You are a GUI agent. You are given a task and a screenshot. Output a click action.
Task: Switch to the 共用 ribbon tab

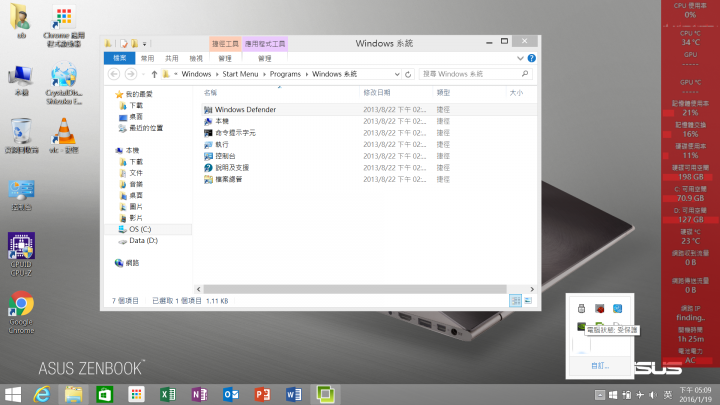(x=172, y=58)
